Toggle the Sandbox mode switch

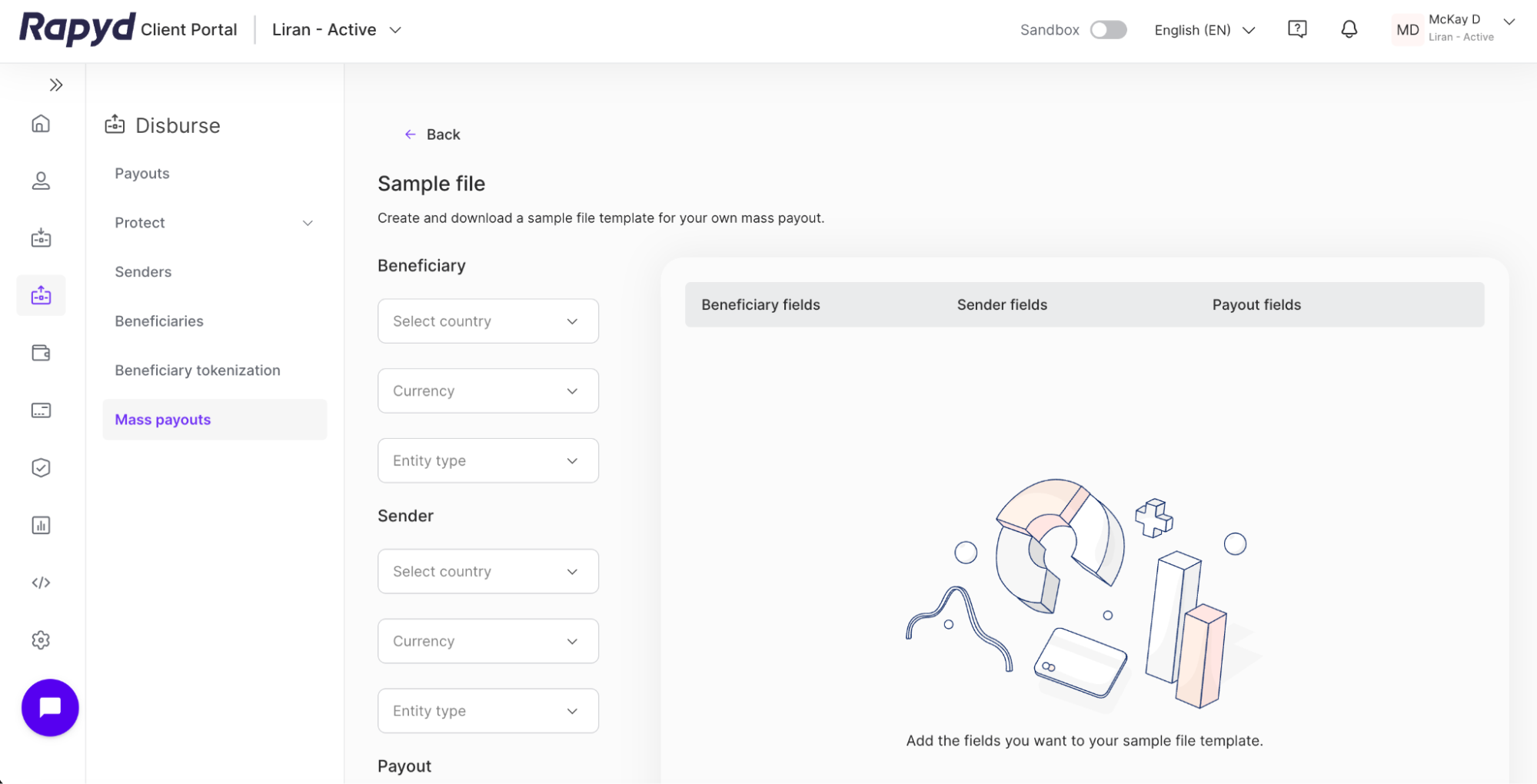pyautogui.click(x=1108, y=29)
